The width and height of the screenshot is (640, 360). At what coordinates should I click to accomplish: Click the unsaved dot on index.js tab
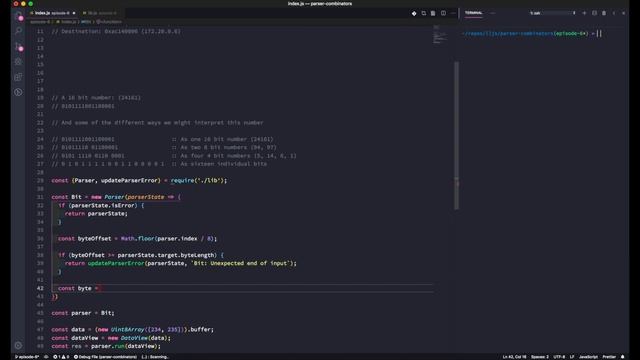(x=73, y=13)
